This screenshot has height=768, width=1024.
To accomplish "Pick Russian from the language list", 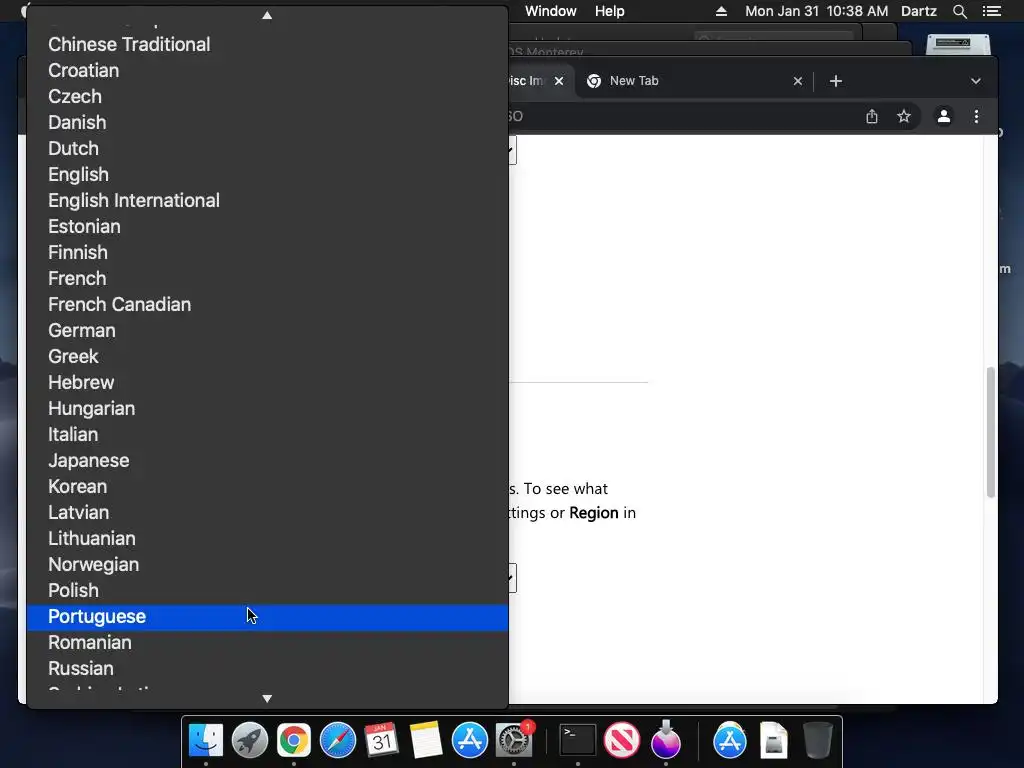I will (x=267, y=669).
